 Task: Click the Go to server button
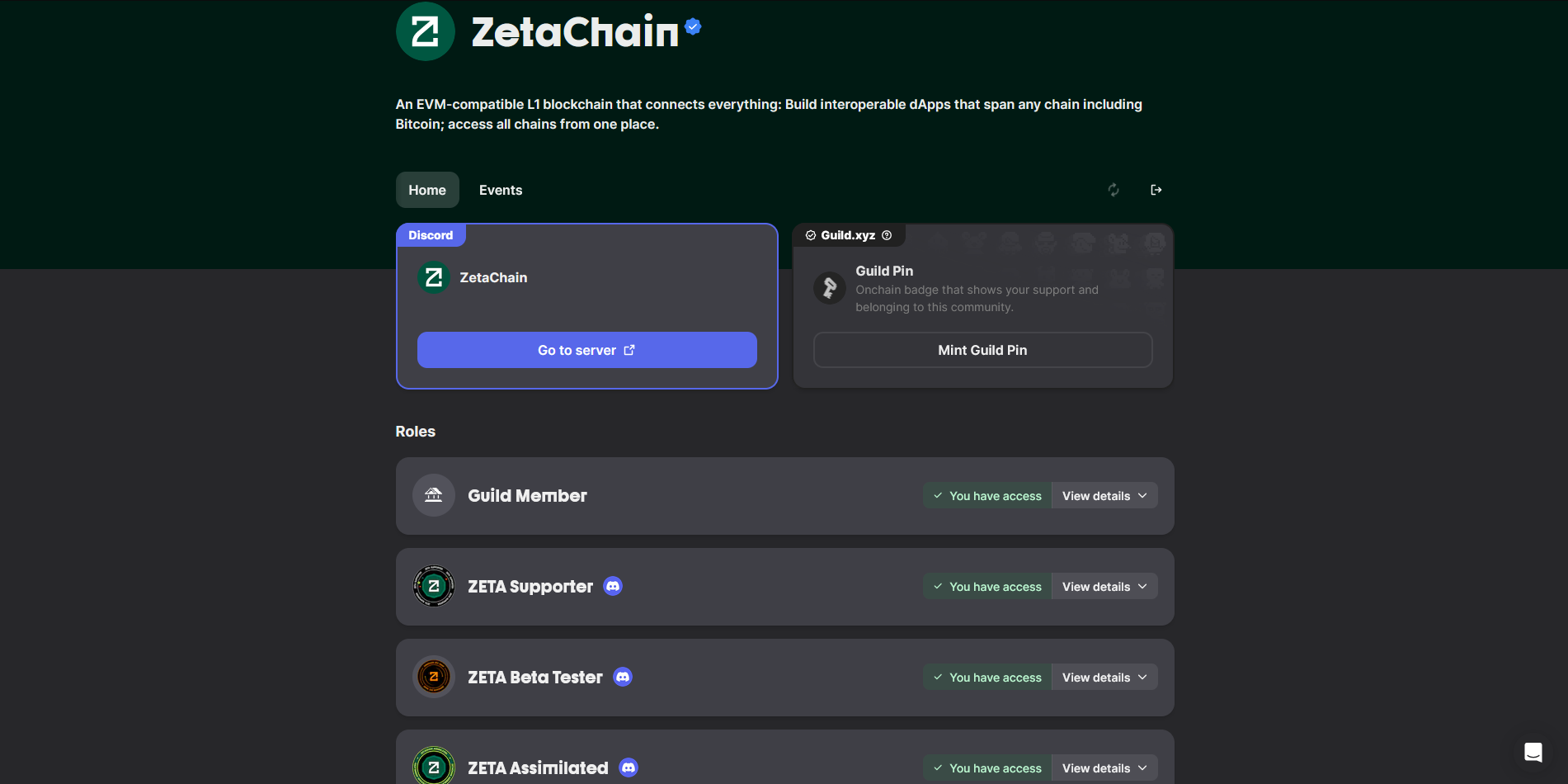coord(586,350)
